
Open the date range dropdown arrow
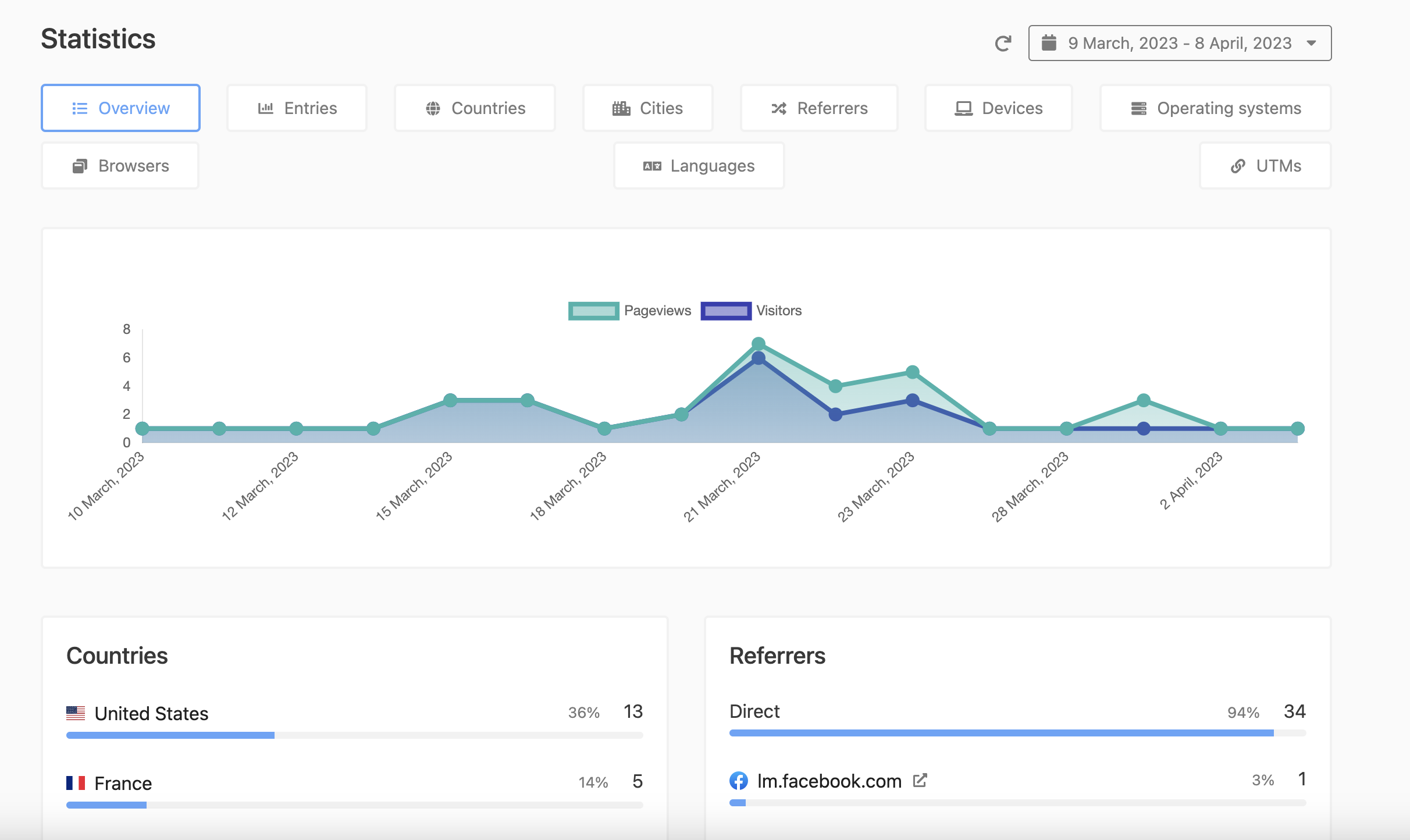click(x=1311, y=43)
